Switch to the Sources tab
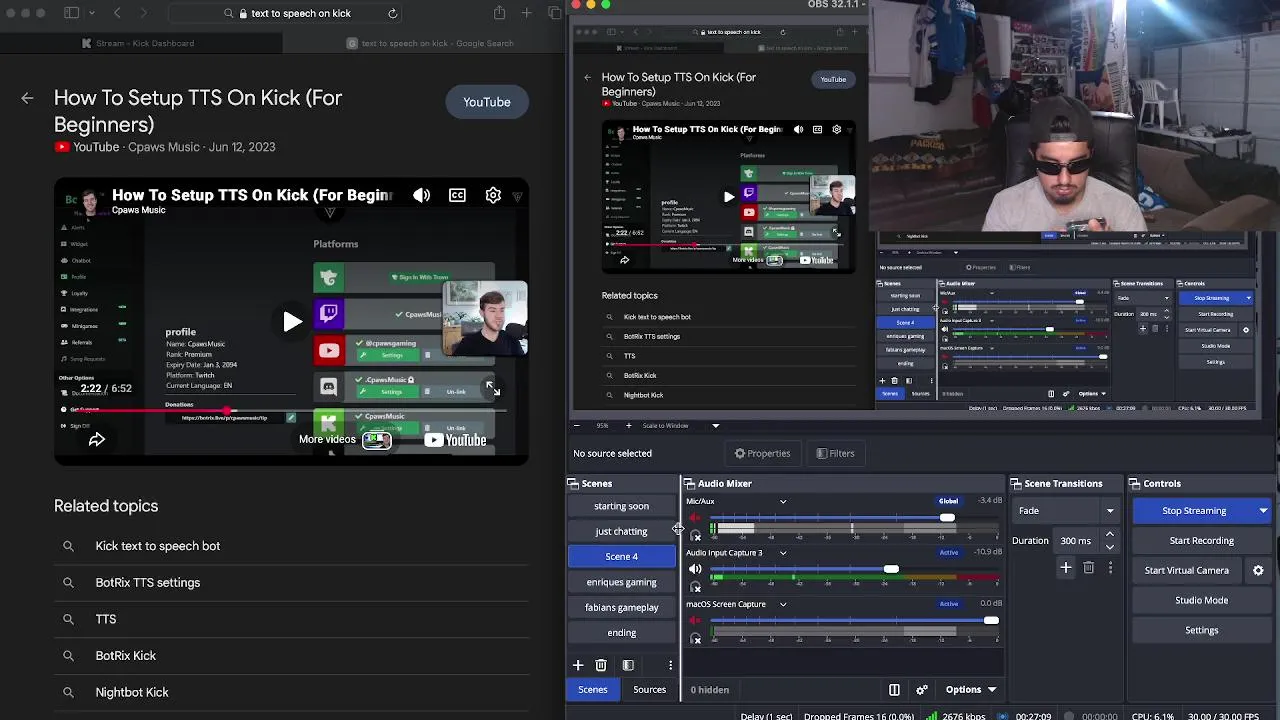Image resolution: width=1280 pixels, height=720 pixels. [649, 689]
